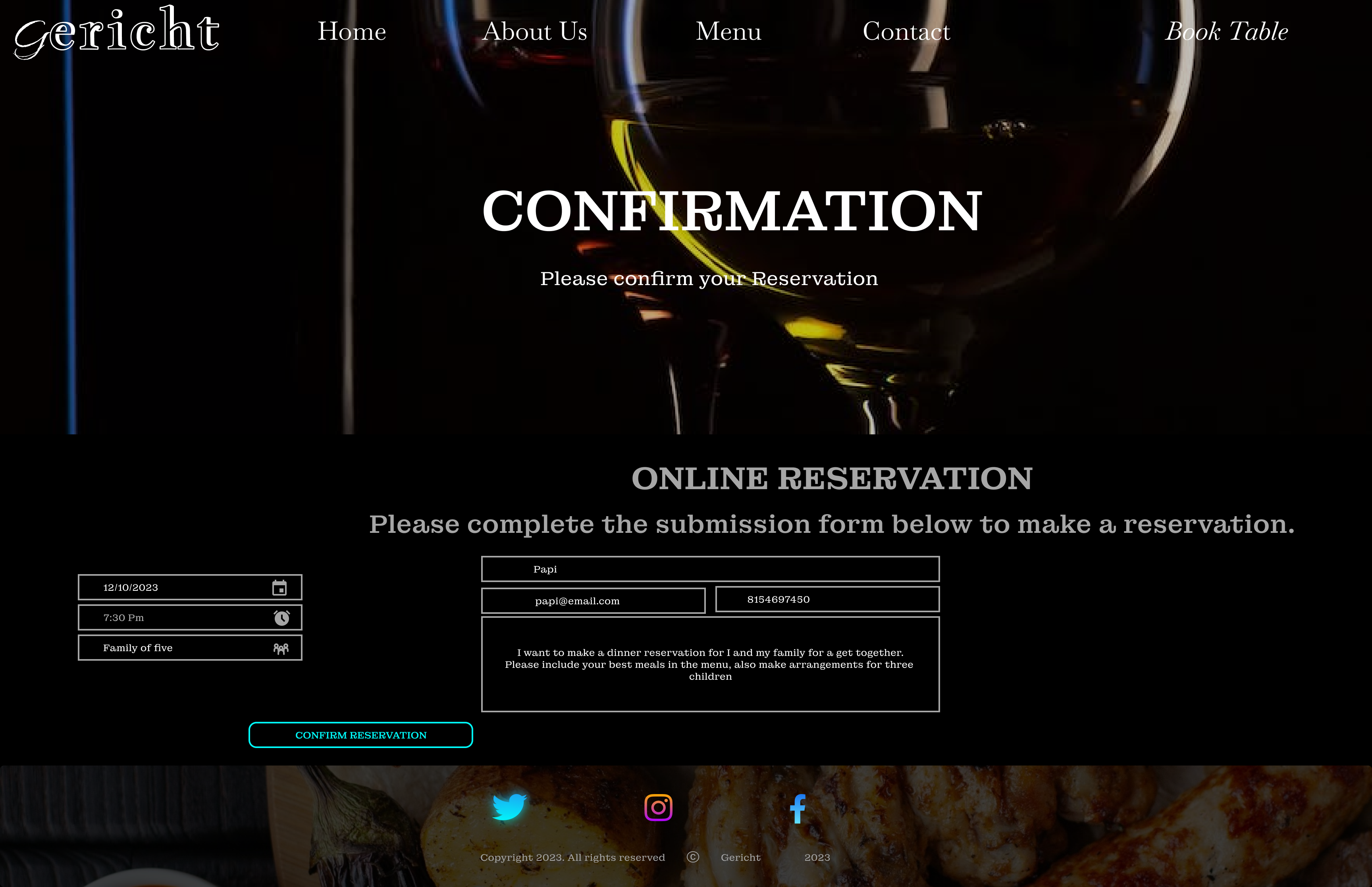
Task: Click the clock icon in time field
Action: tap(281, 618)
